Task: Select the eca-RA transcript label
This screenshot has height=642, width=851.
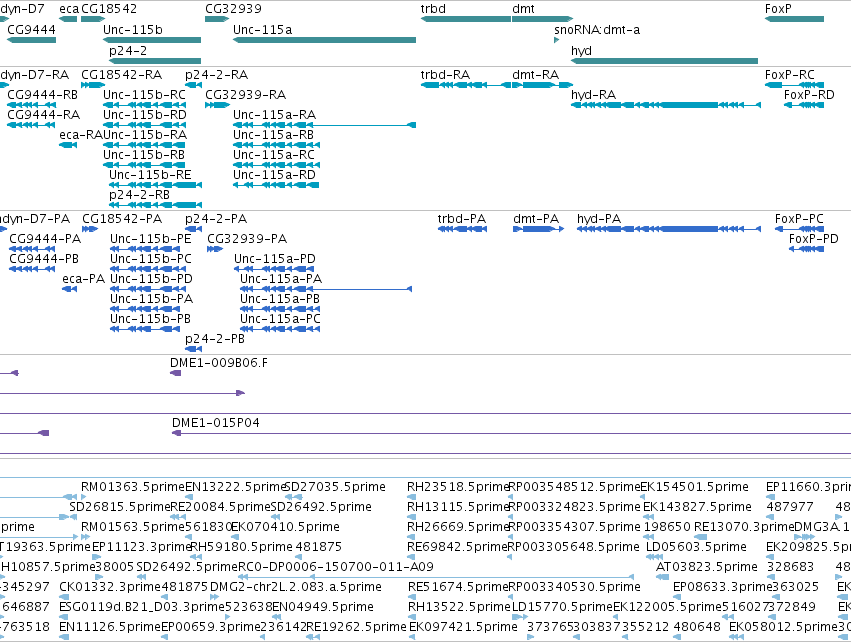Action: tap(81, 135)
